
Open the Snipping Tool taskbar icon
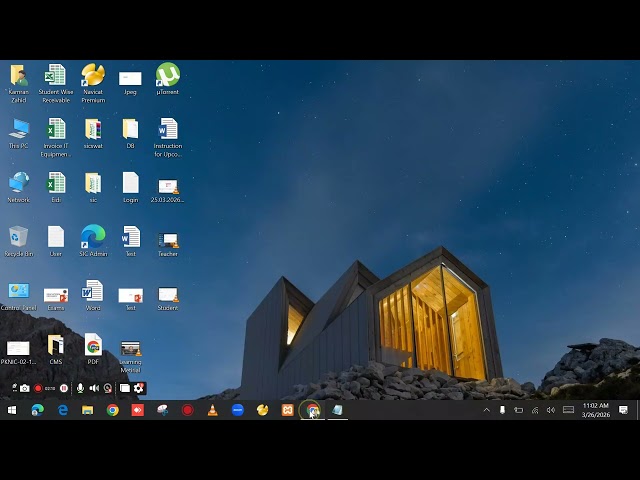162,410
